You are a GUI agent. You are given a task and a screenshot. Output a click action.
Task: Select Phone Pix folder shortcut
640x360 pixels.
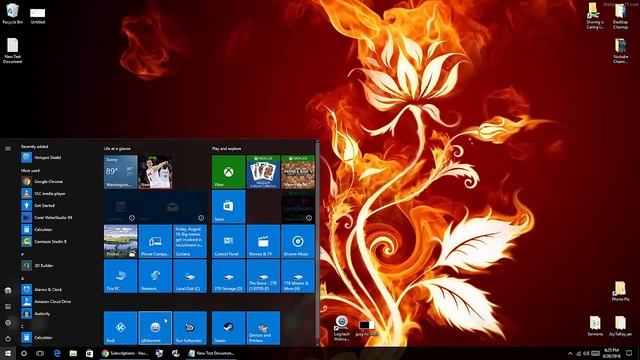620,291
